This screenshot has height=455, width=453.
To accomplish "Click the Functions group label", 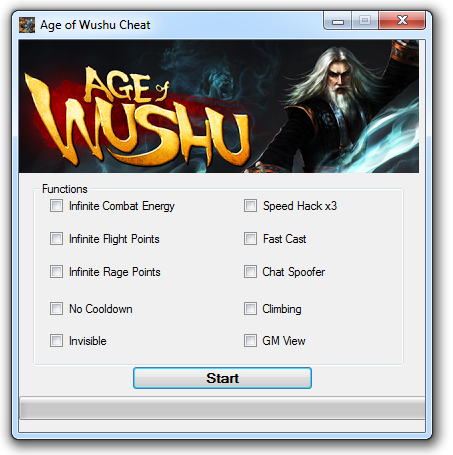I will pyautogui.click(x=65, y=189).
